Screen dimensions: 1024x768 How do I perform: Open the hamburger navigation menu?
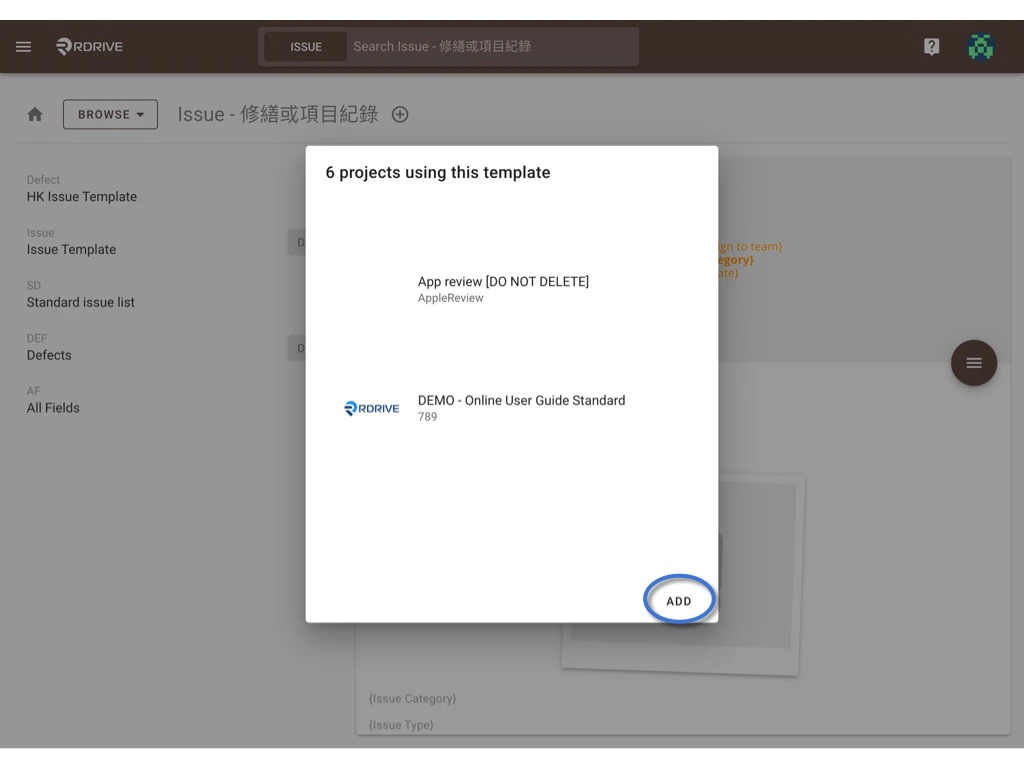coord(23,46)
